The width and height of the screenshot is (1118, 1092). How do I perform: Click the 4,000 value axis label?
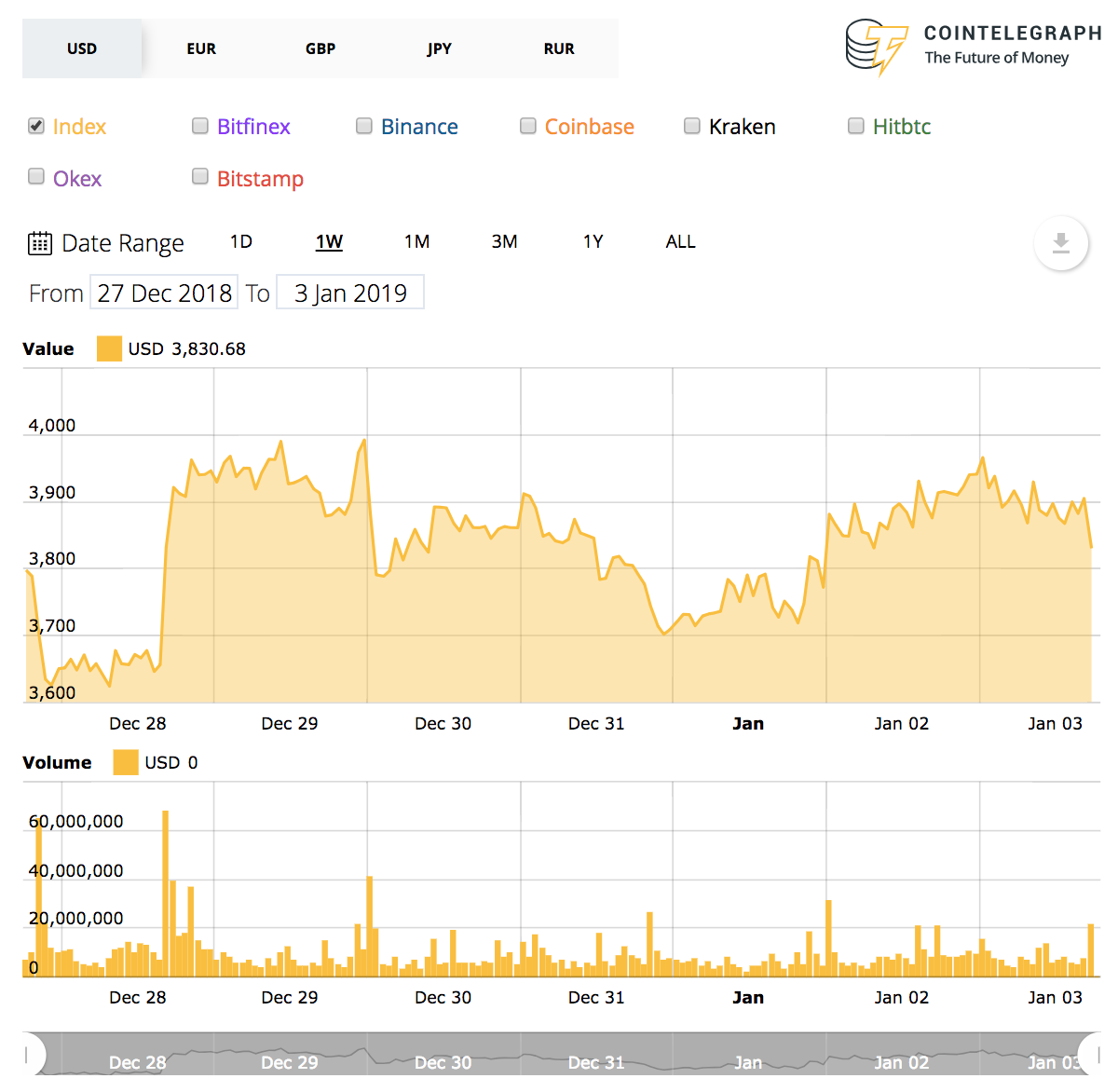tap(52, 425)
